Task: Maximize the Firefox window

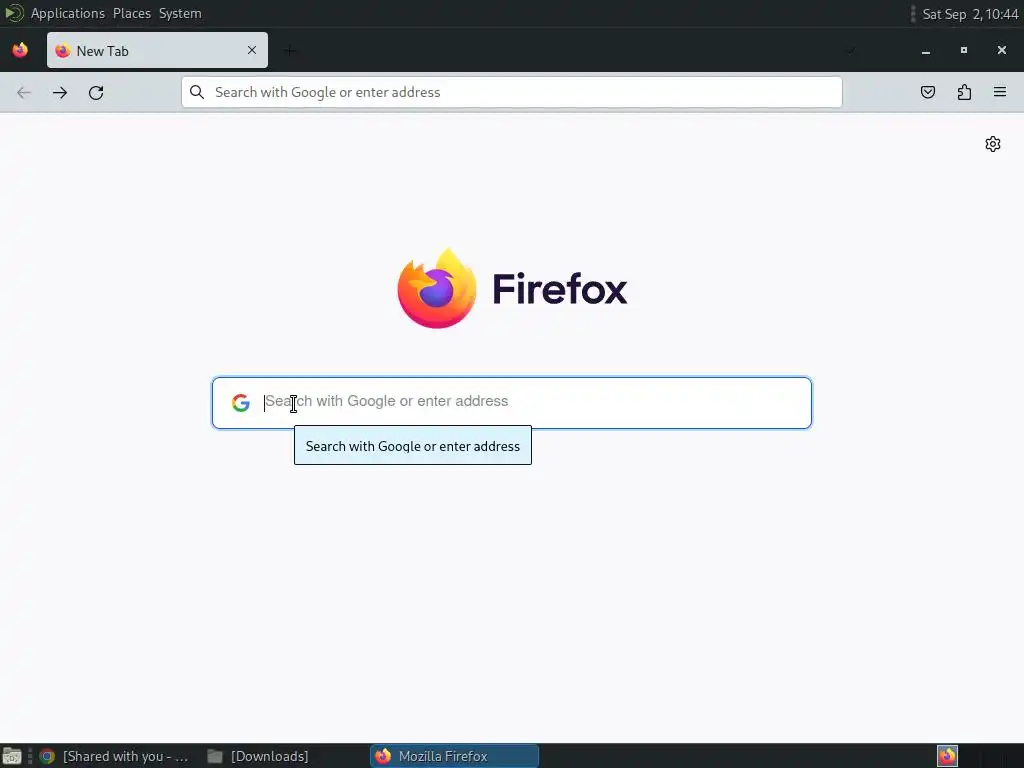Action: pos(964,50)
